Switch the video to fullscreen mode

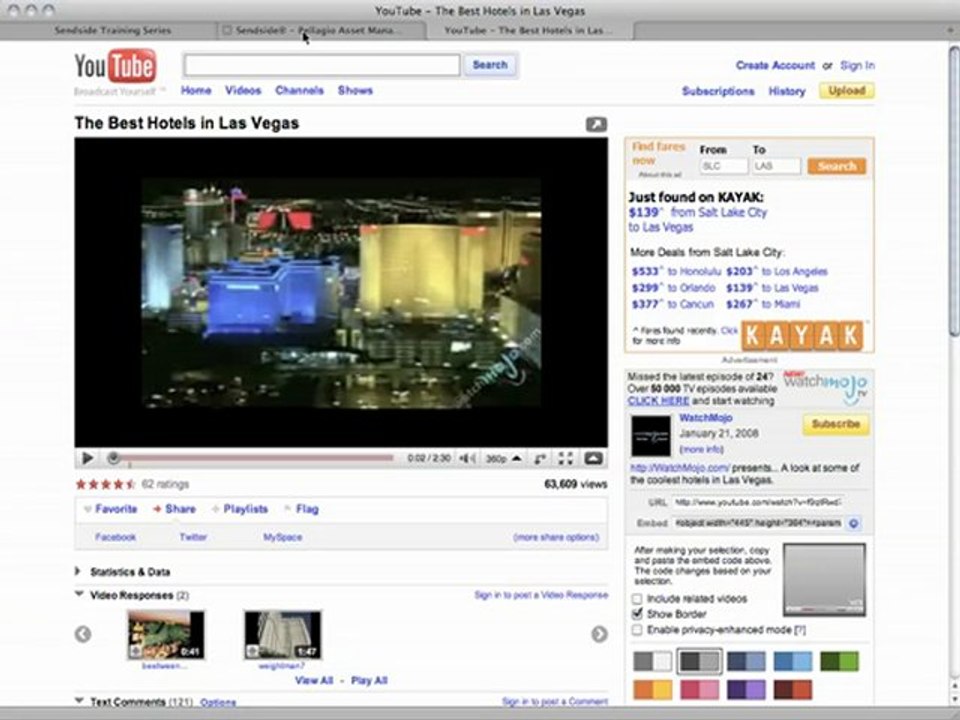566,458
